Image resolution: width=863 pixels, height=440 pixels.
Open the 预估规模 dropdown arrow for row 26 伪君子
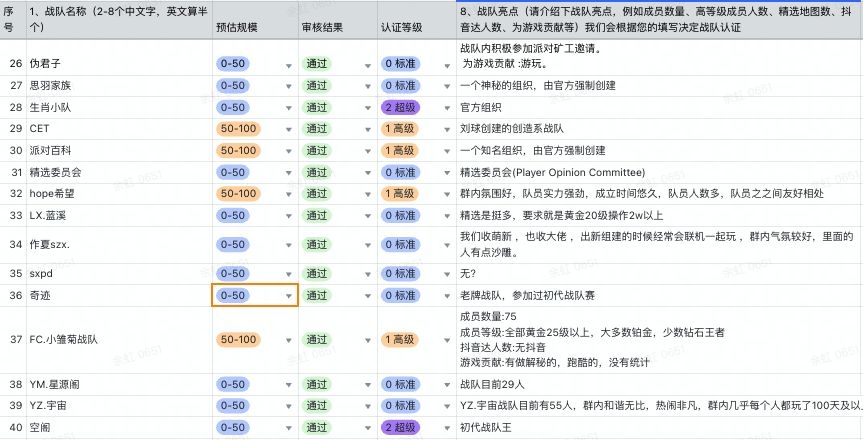289,66
